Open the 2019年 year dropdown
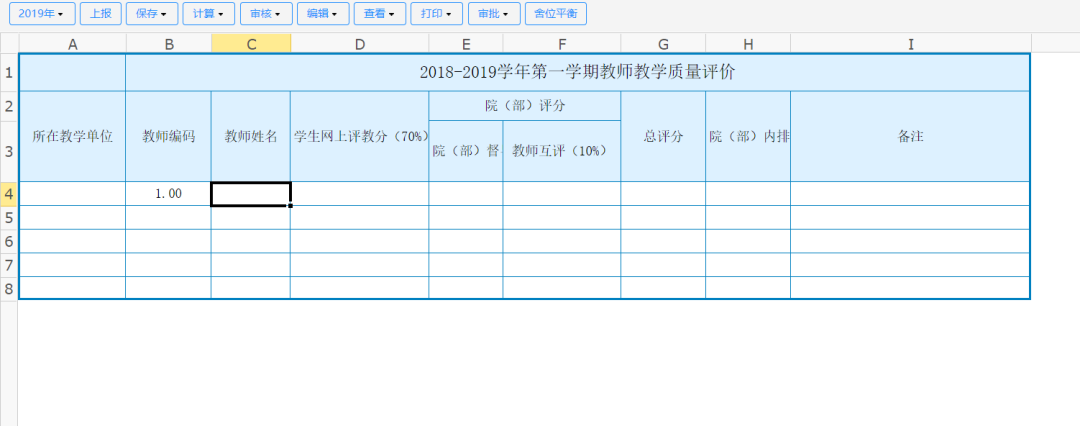The height and width of the screenshot is (426, 1080). click(41, 14)
